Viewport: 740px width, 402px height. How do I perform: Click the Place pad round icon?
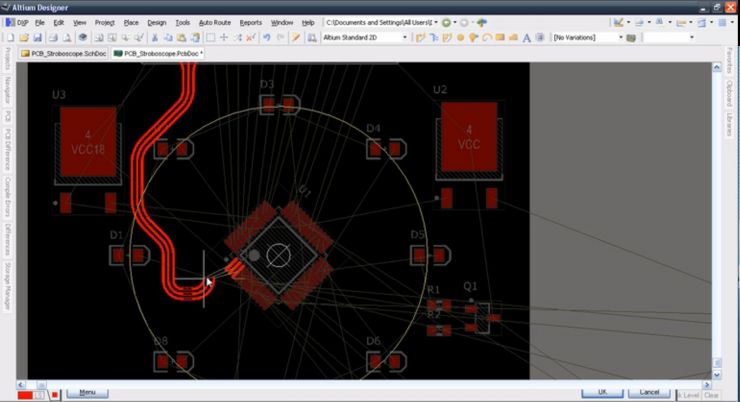point(460,37)
